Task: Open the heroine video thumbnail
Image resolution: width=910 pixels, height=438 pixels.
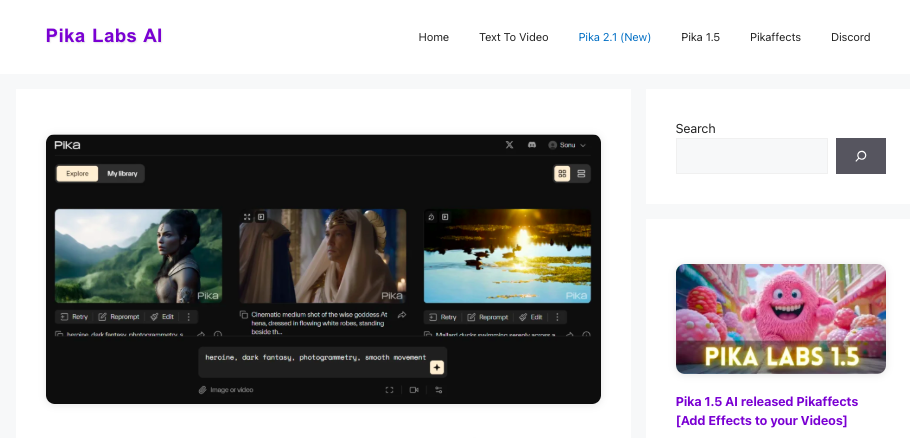Action: tap(138, 256)
